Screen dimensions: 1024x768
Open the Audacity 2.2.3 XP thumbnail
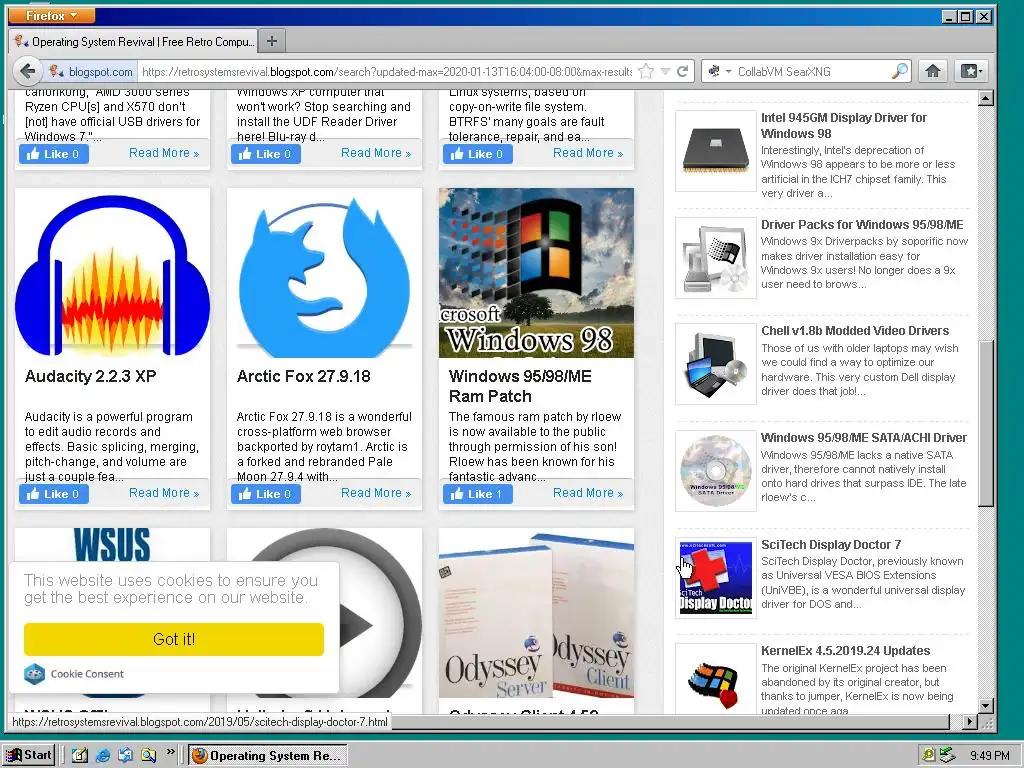[x=112, y=273]
